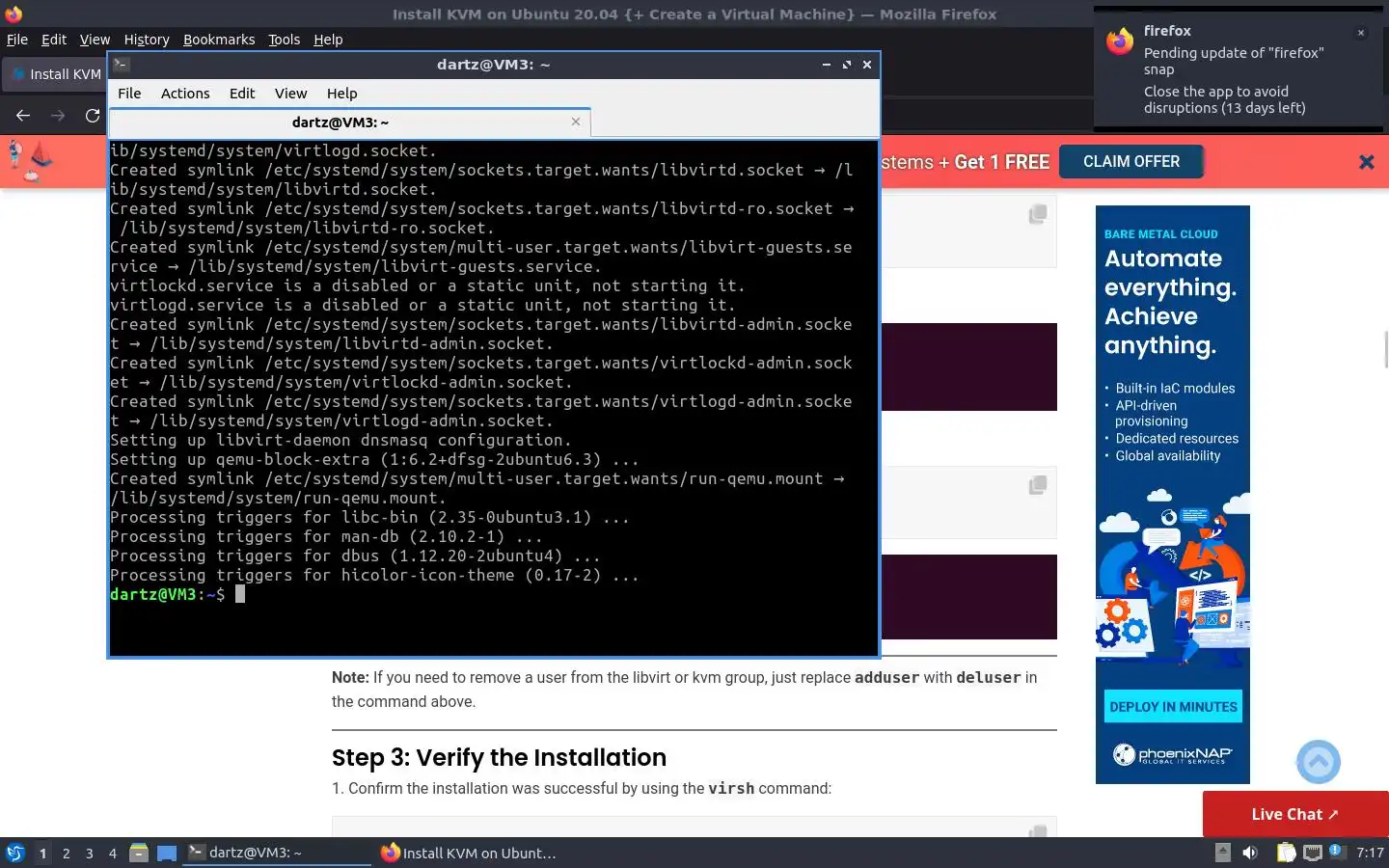Open Firefox Tools menu
1389x868 pixels.
pos(284,40)
